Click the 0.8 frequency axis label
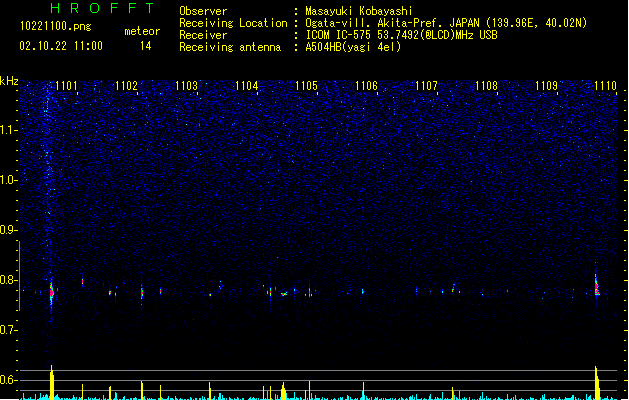 tap(8, 280)
